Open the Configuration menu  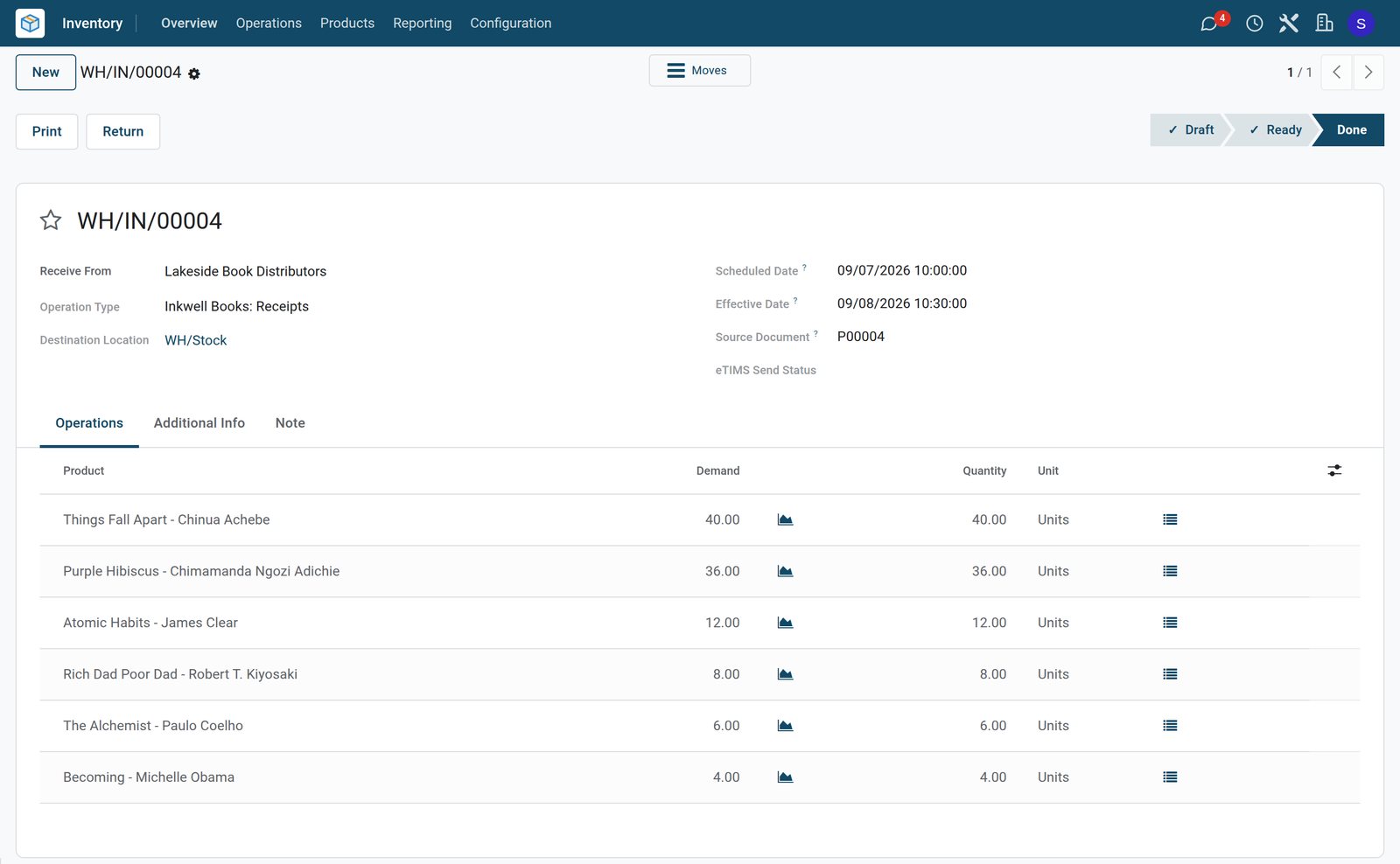tap(511, 24)
